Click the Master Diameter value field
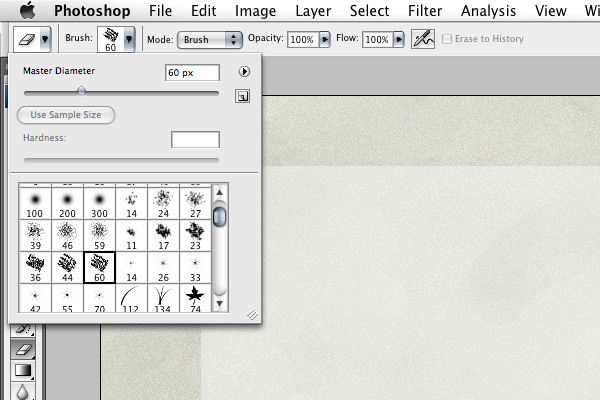The image size is (600, 400). coord(192,72)
